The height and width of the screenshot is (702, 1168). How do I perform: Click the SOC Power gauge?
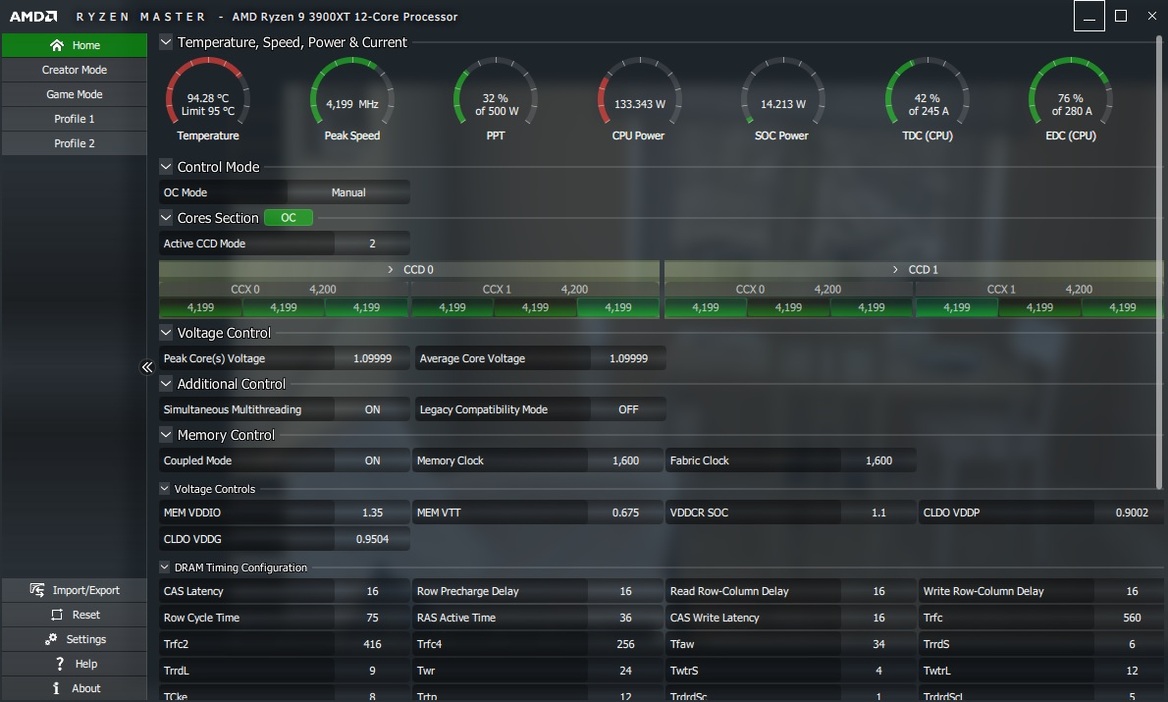point(781,99)
